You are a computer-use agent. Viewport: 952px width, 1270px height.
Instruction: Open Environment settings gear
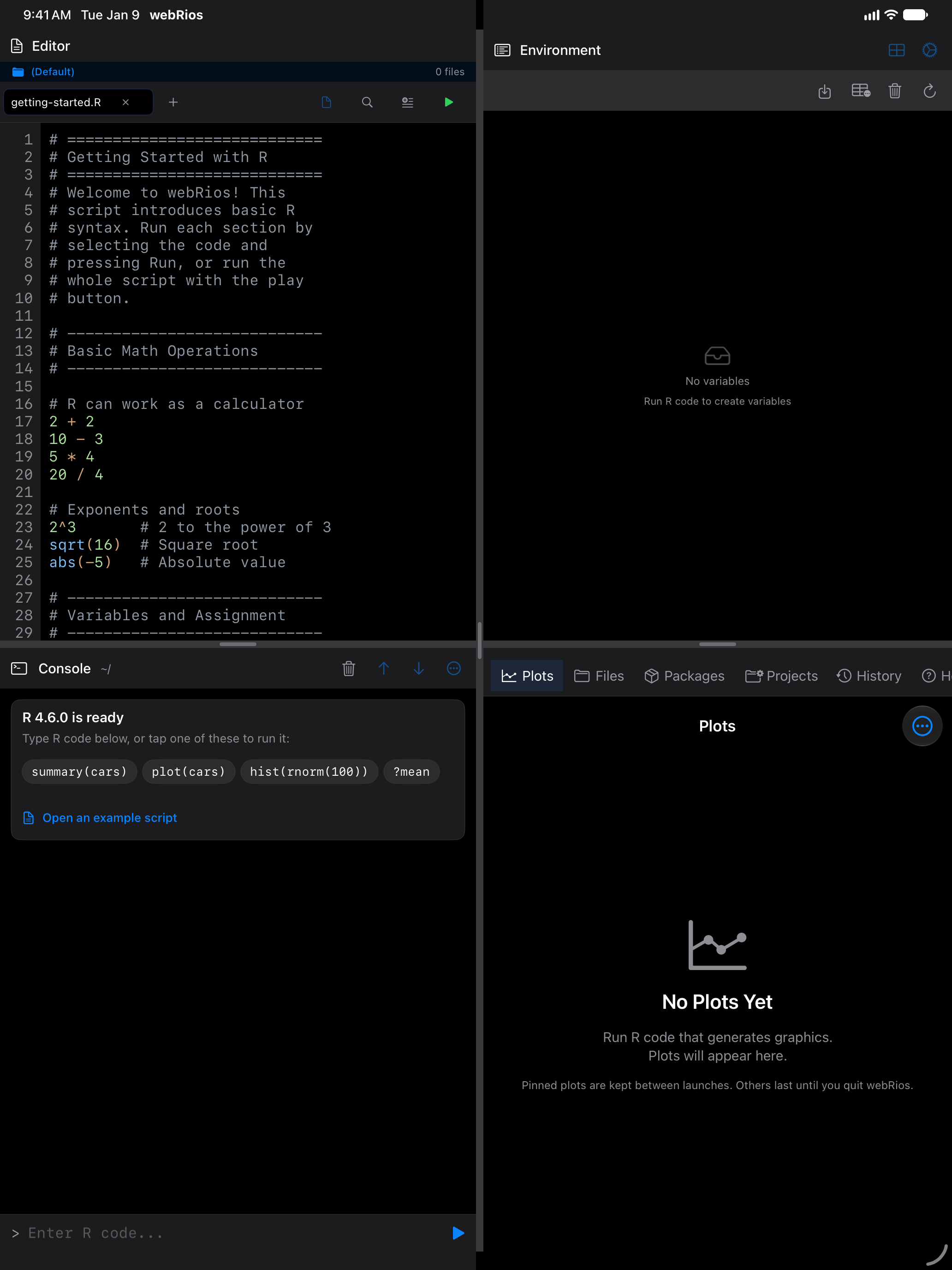(x=929, y=50)
